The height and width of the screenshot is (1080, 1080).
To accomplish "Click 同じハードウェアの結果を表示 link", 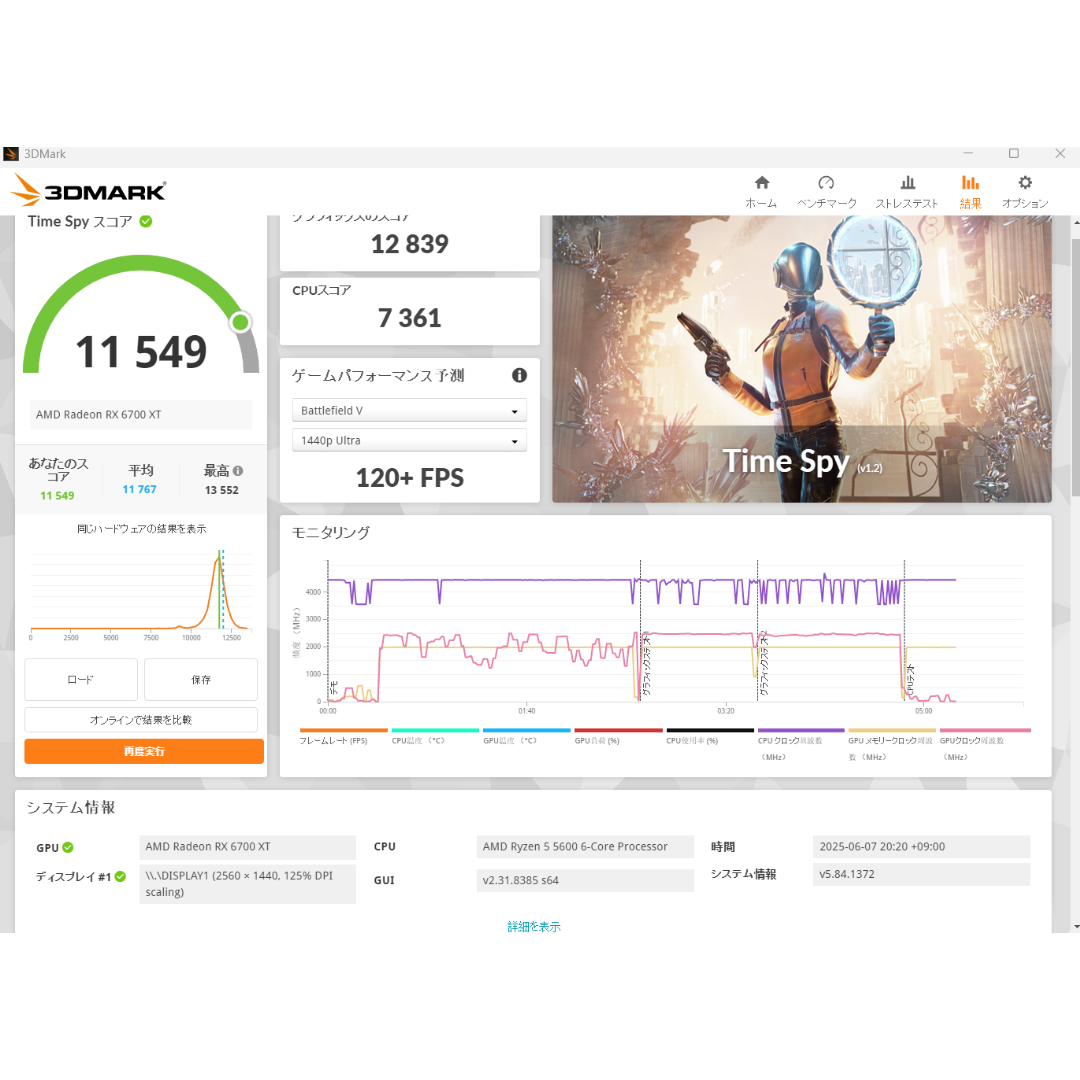I will pyautogui.click(x=141, y=528).
